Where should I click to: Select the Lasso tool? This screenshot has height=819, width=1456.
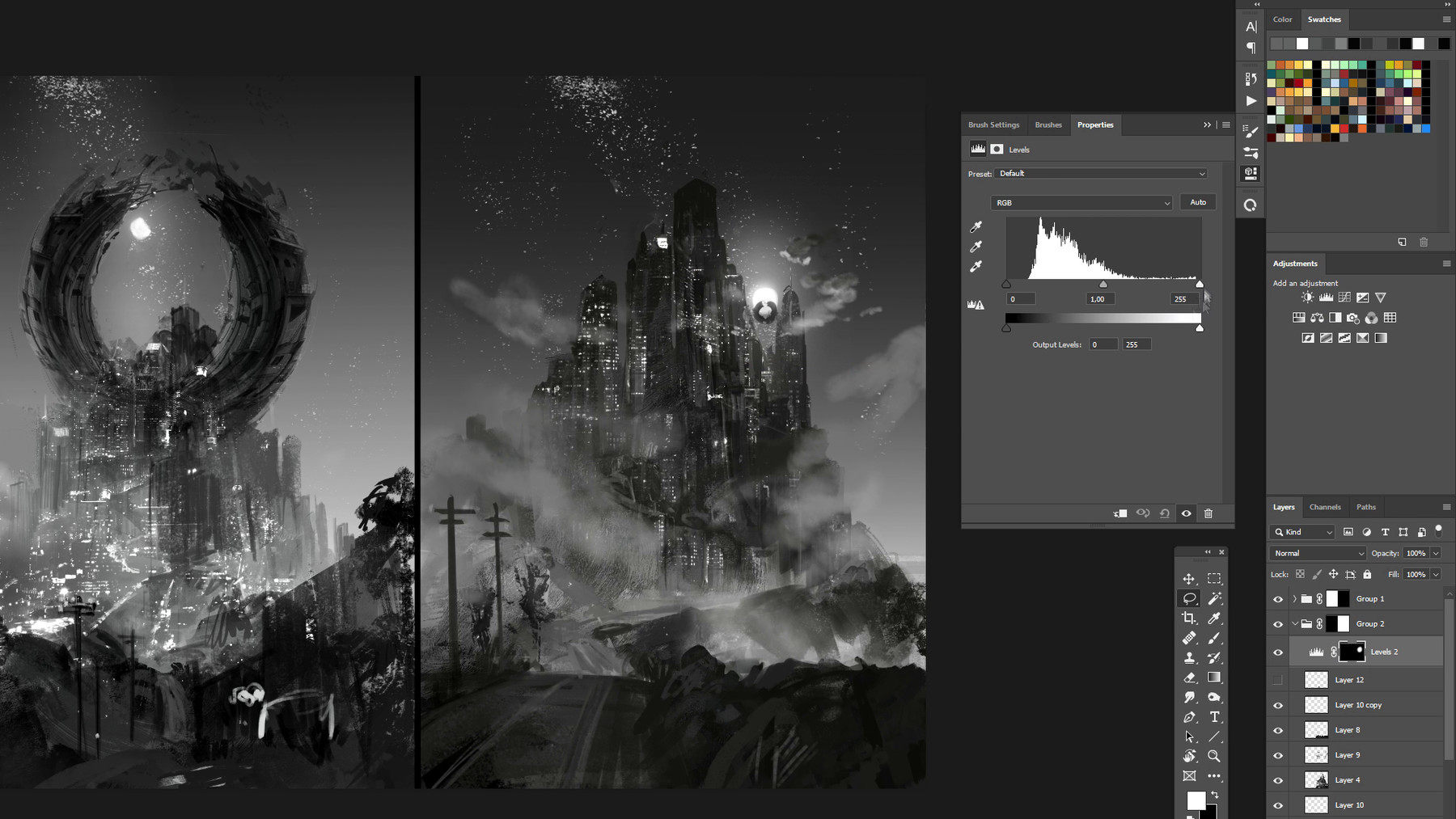tap(1189, 598)
